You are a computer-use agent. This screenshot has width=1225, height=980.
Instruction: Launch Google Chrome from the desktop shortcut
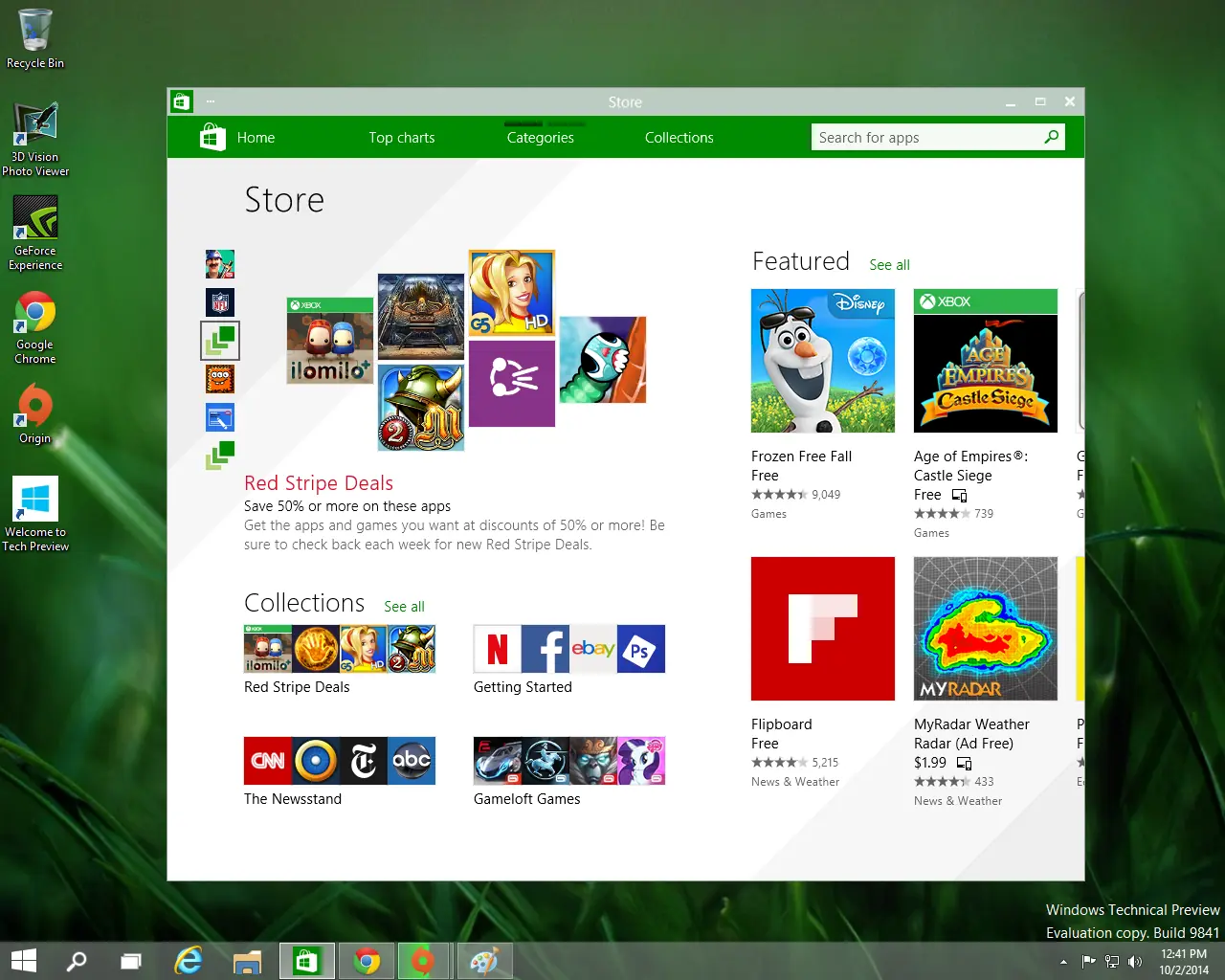click(x=35, y=327)
